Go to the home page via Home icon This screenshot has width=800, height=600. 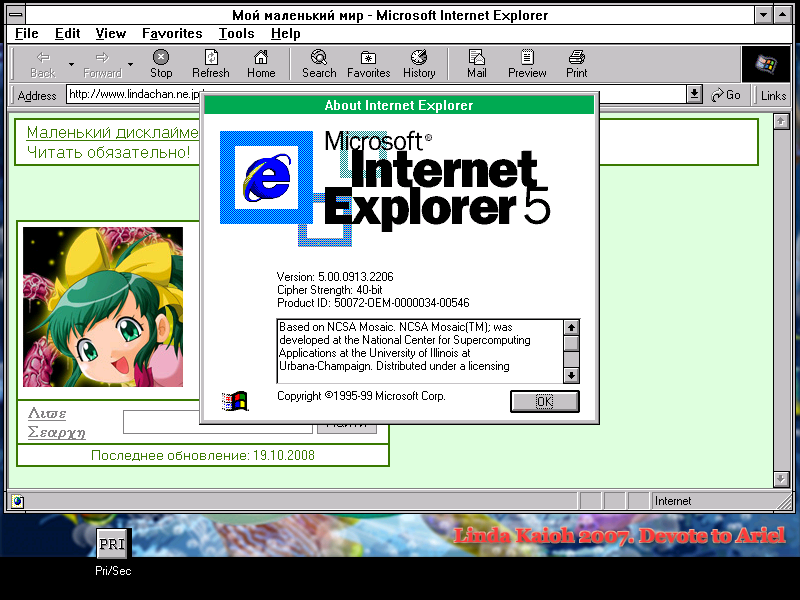coord(261,64)
